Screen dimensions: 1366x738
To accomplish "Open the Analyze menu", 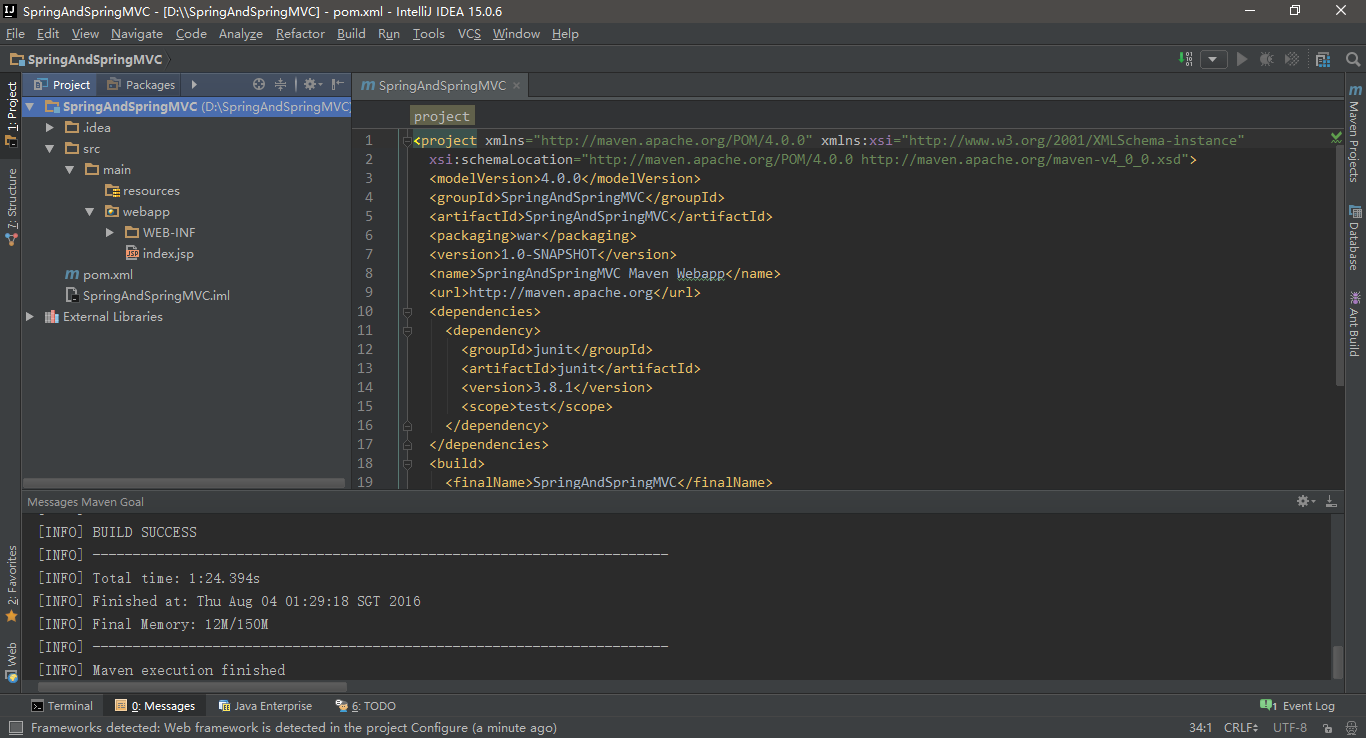I will point(240,33).
